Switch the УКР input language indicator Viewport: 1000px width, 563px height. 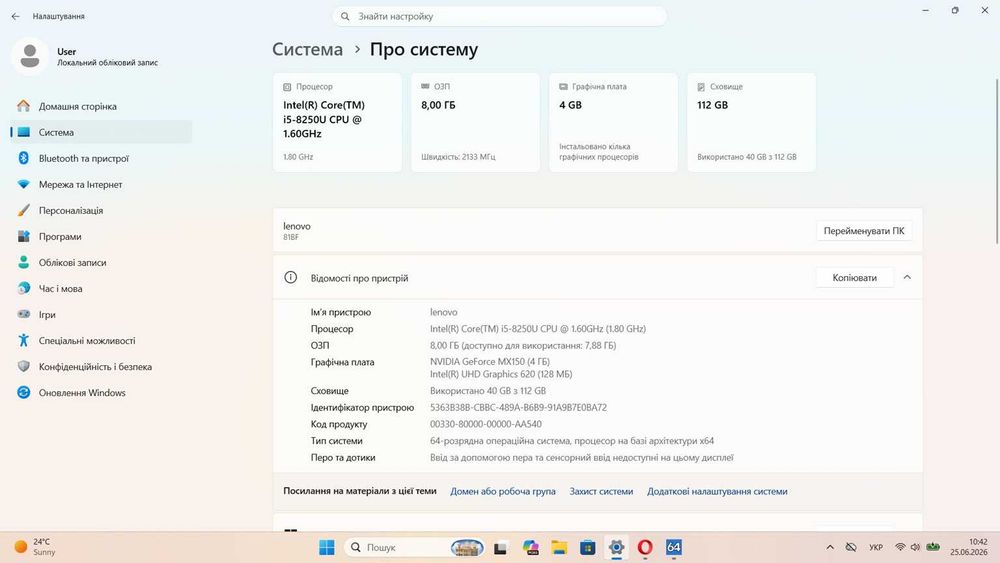click(876, 547)
